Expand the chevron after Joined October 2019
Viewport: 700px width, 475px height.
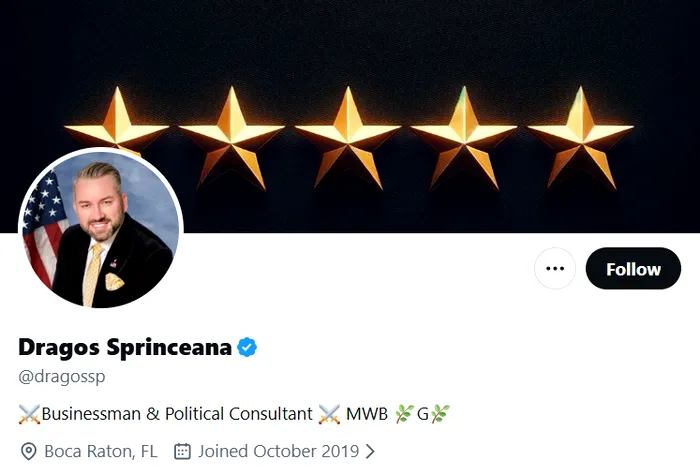(x=371, y=451)
